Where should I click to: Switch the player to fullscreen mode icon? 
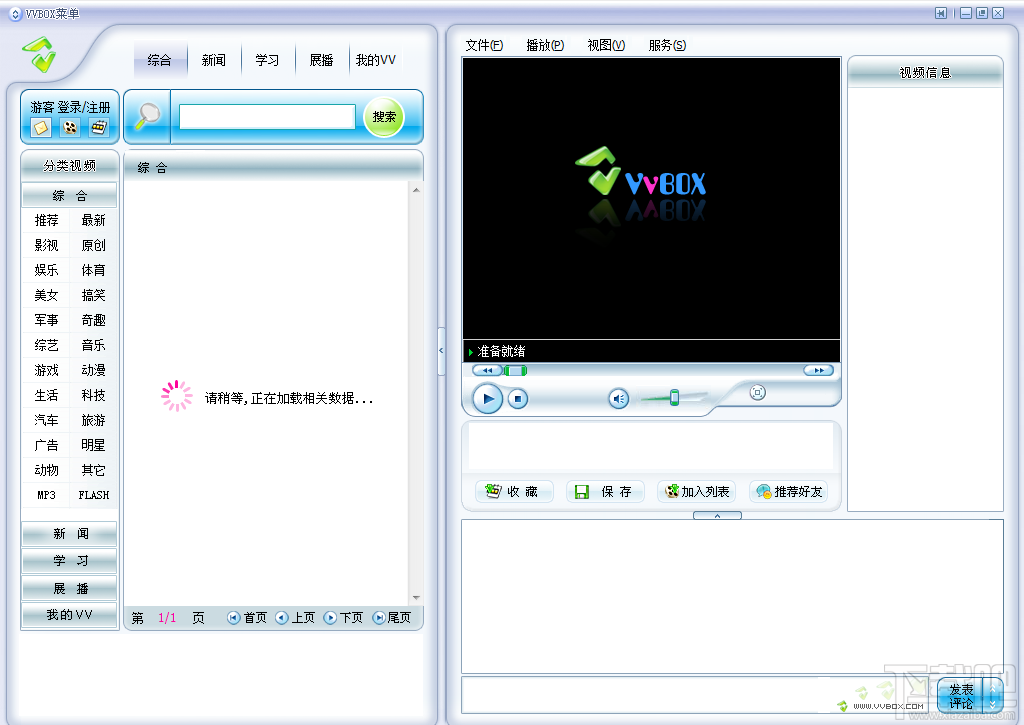pos(758,393)
